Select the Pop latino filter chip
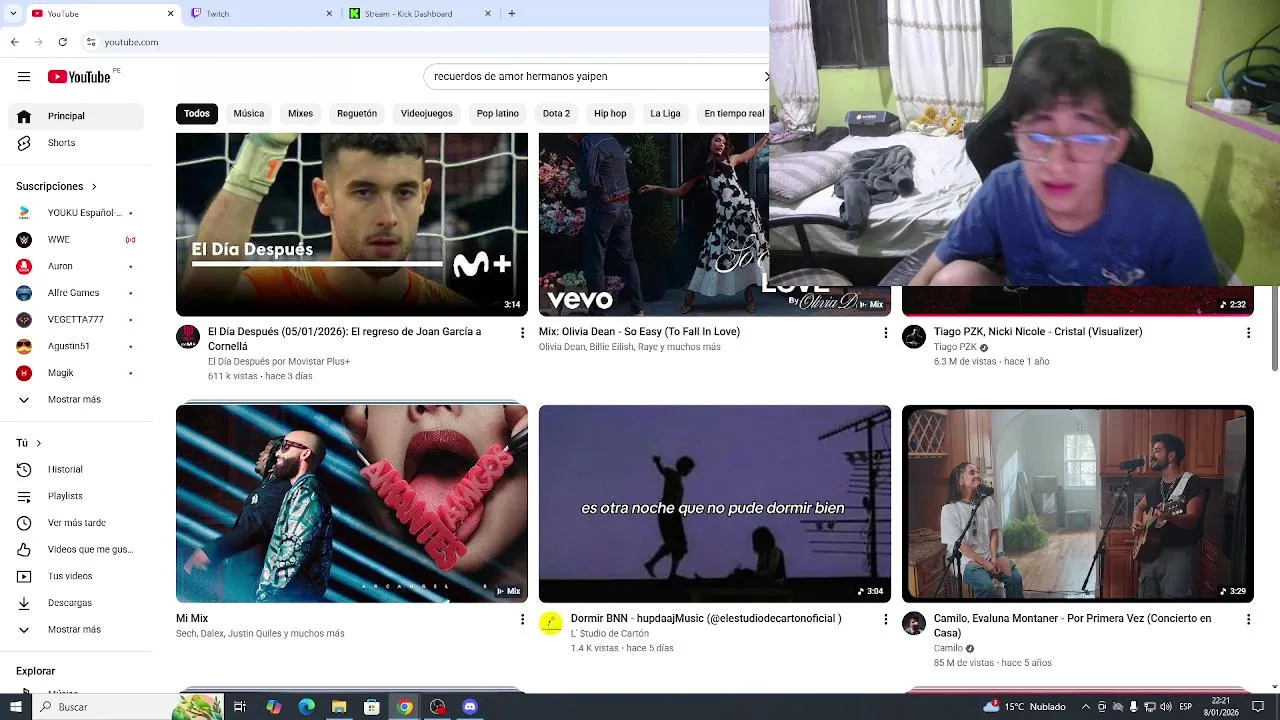Screen dimensions: 1280x720 point(498,114)
